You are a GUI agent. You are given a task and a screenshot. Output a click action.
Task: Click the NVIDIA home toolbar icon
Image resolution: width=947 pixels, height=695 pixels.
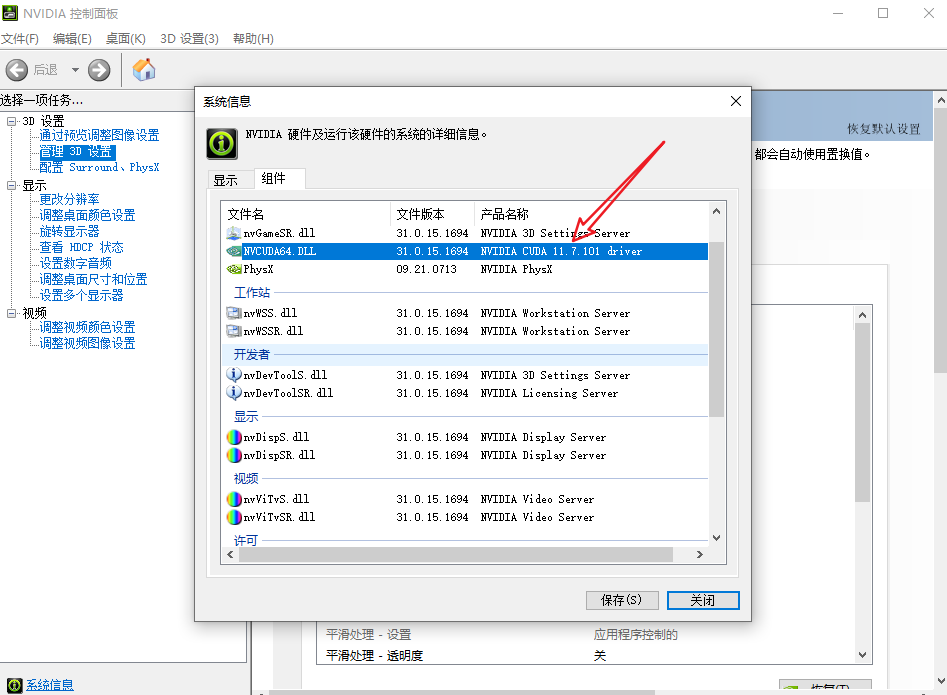coord(142,70)
